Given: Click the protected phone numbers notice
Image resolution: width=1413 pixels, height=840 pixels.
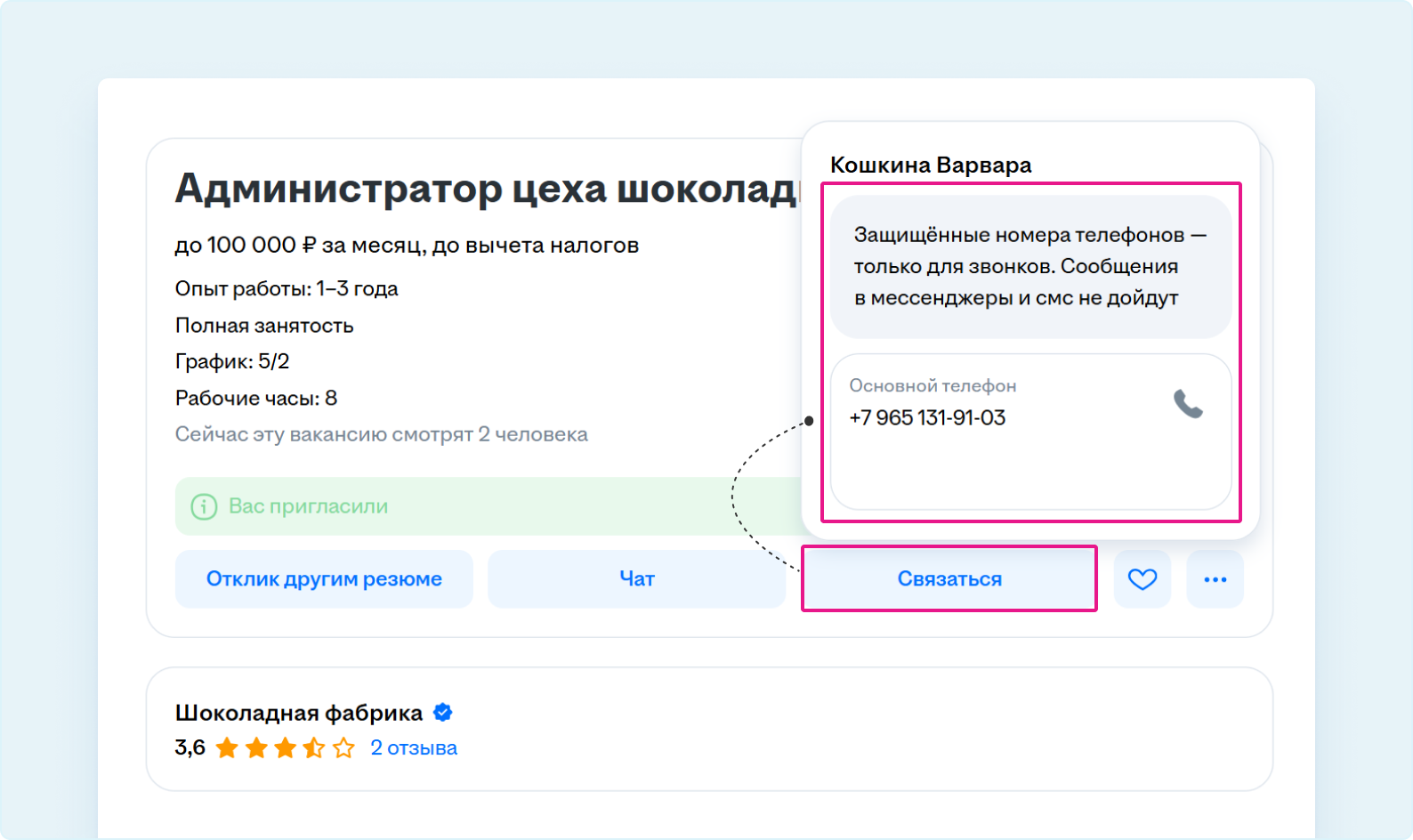Looking at the screenshot, I should point(1029,267).
